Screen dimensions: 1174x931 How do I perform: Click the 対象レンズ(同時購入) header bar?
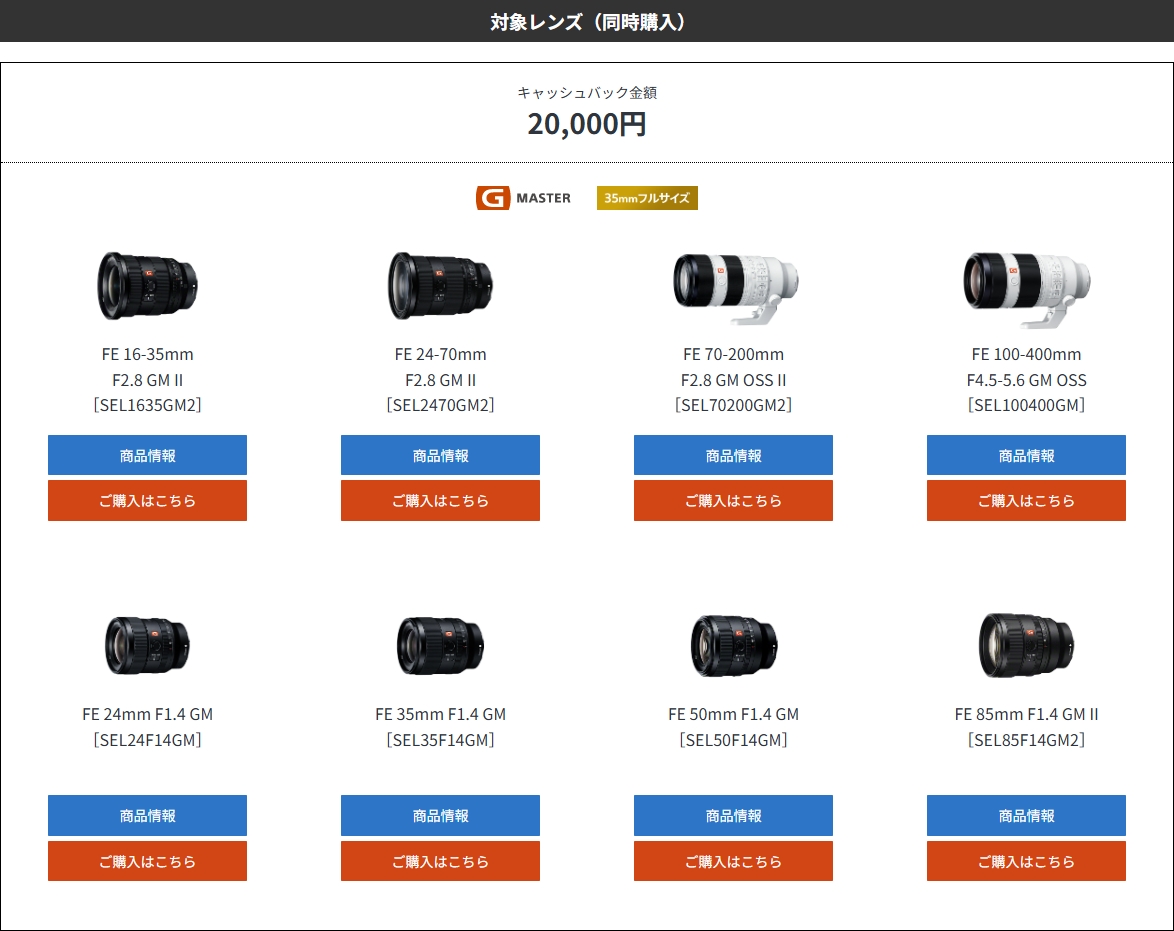587,21
